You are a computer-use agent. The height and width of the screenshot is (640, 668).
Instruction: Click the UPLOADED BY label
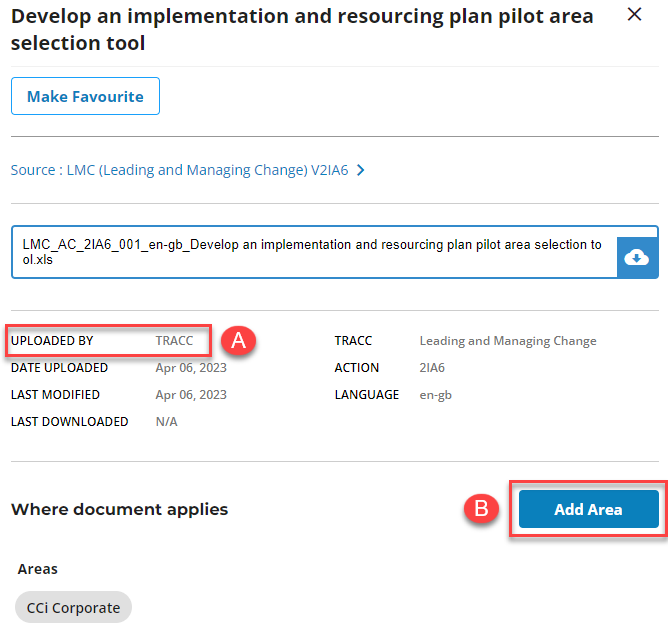(x=52, y=341)
